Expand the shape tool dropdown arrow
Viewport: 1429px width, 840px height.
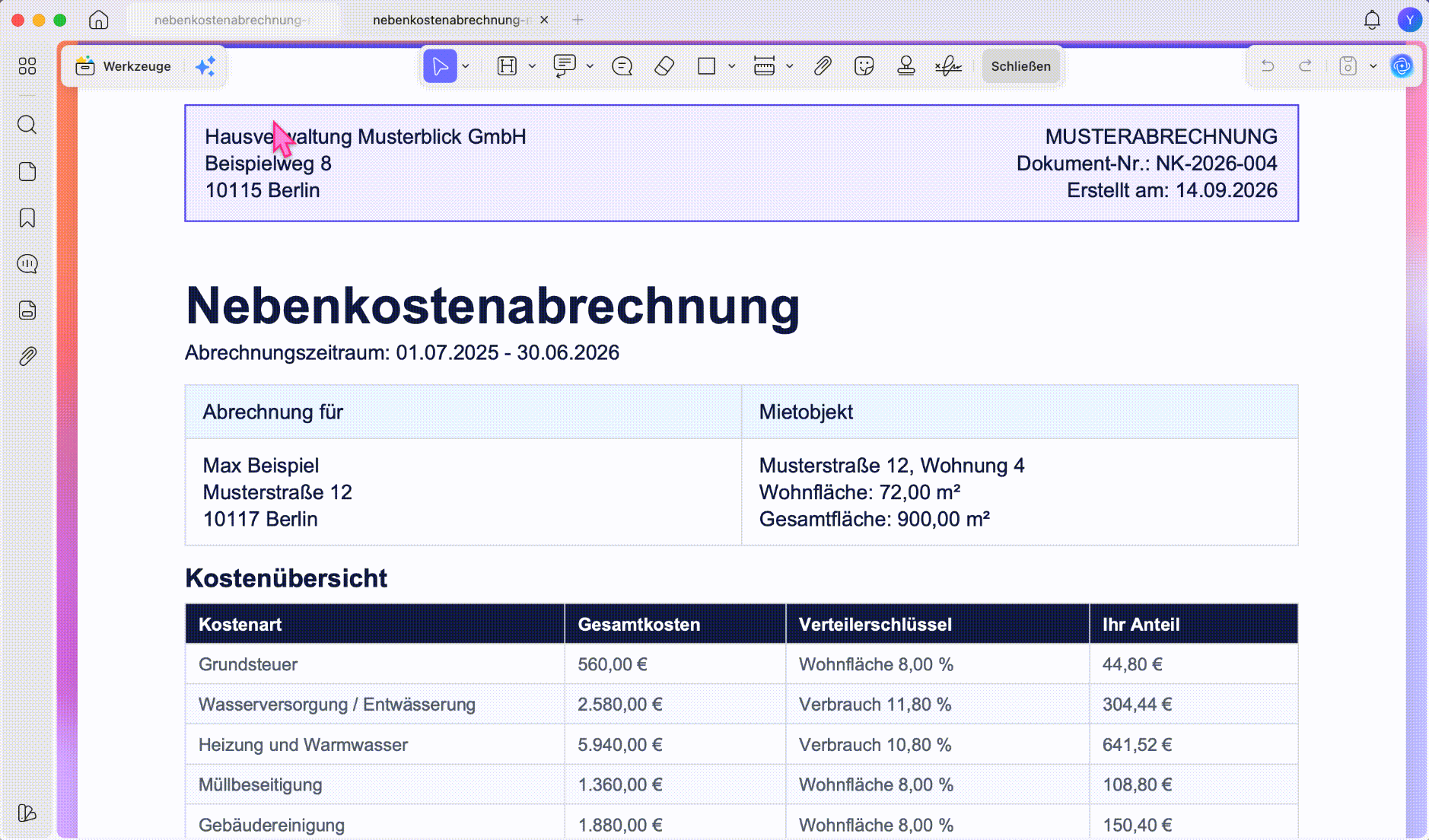tap(731, 66)
